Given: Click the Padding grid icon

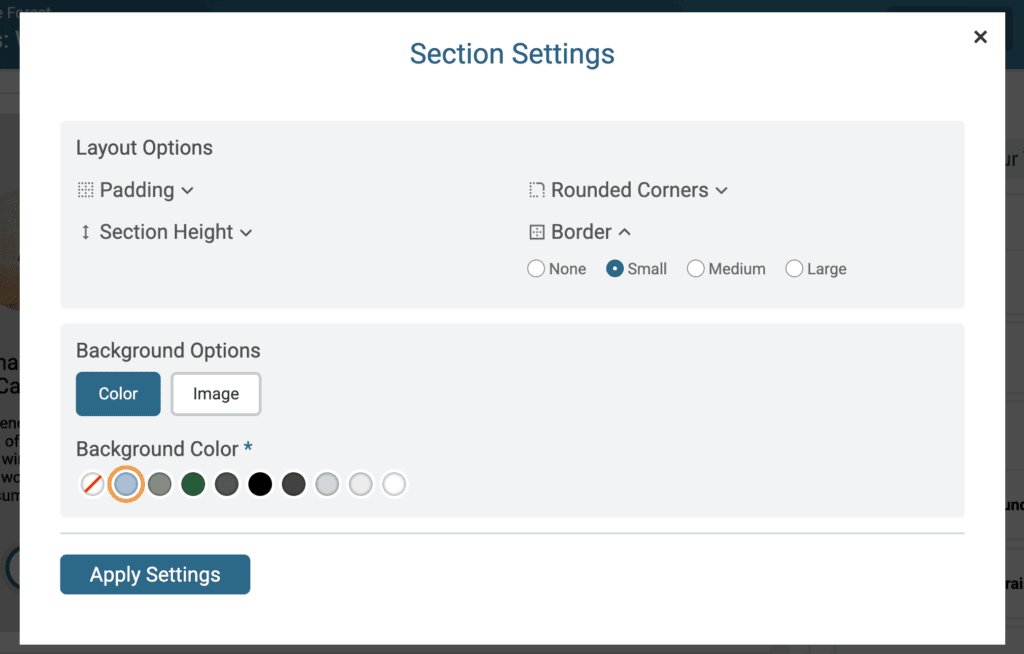Looking at the screenshot, I should pos(86,190).
